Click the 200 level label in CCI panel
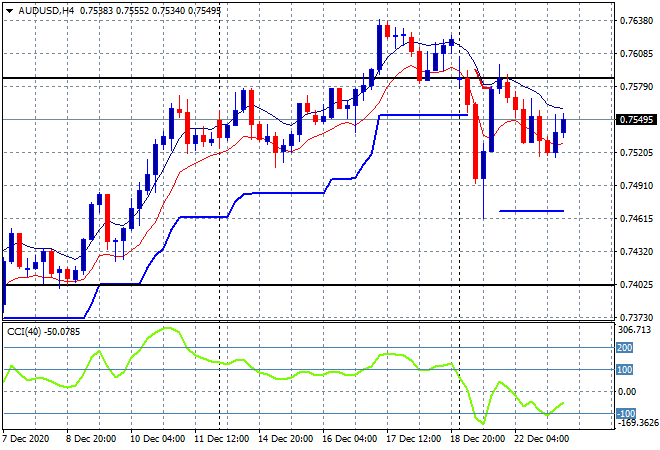Image resolution: width=660 pixels, height=450 pixels. coord(625,348)
